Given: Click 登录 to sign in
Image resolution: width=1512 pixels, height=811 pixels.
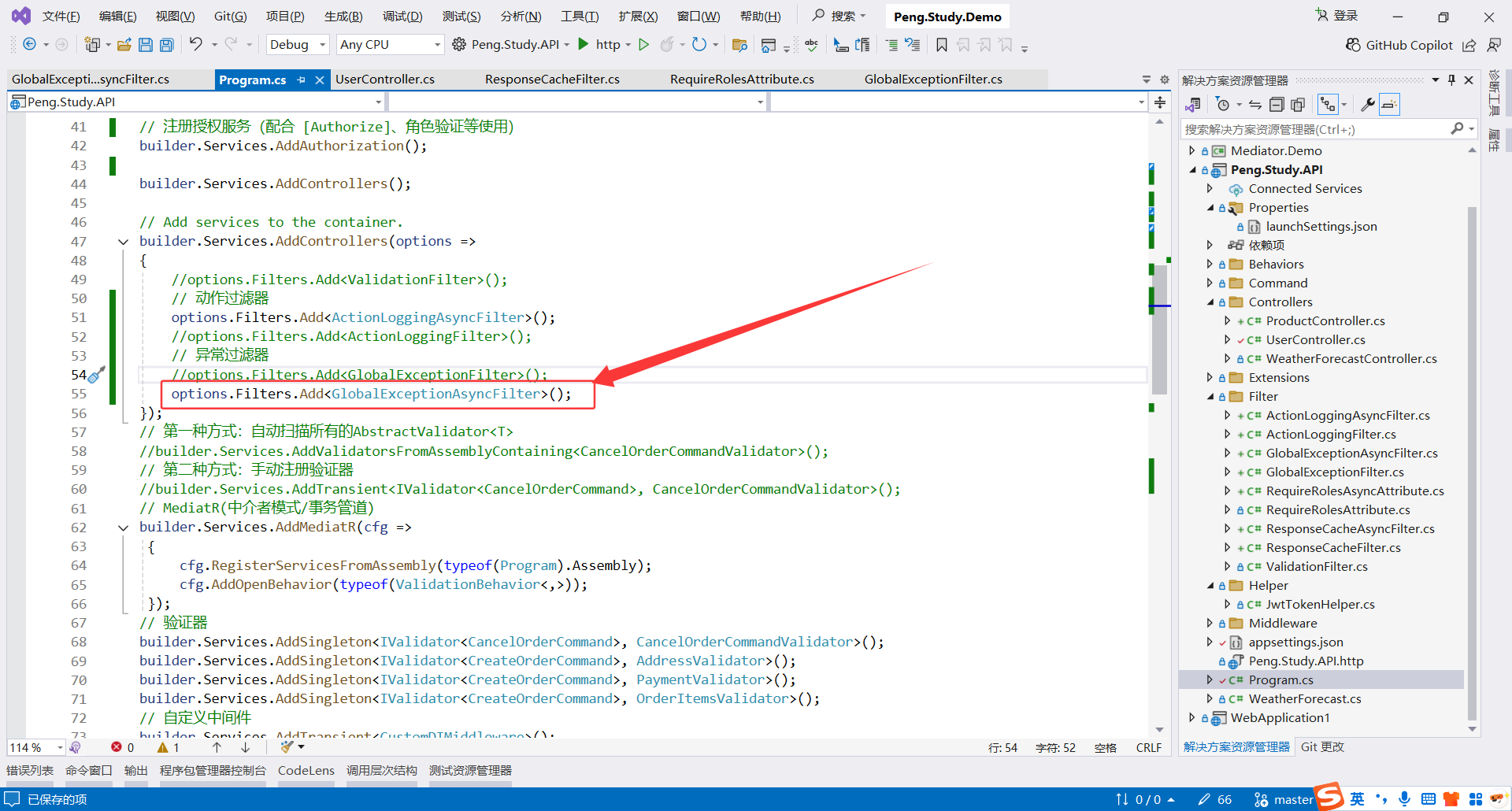Looking at the screenshot, I should [x=1338, y=16].
